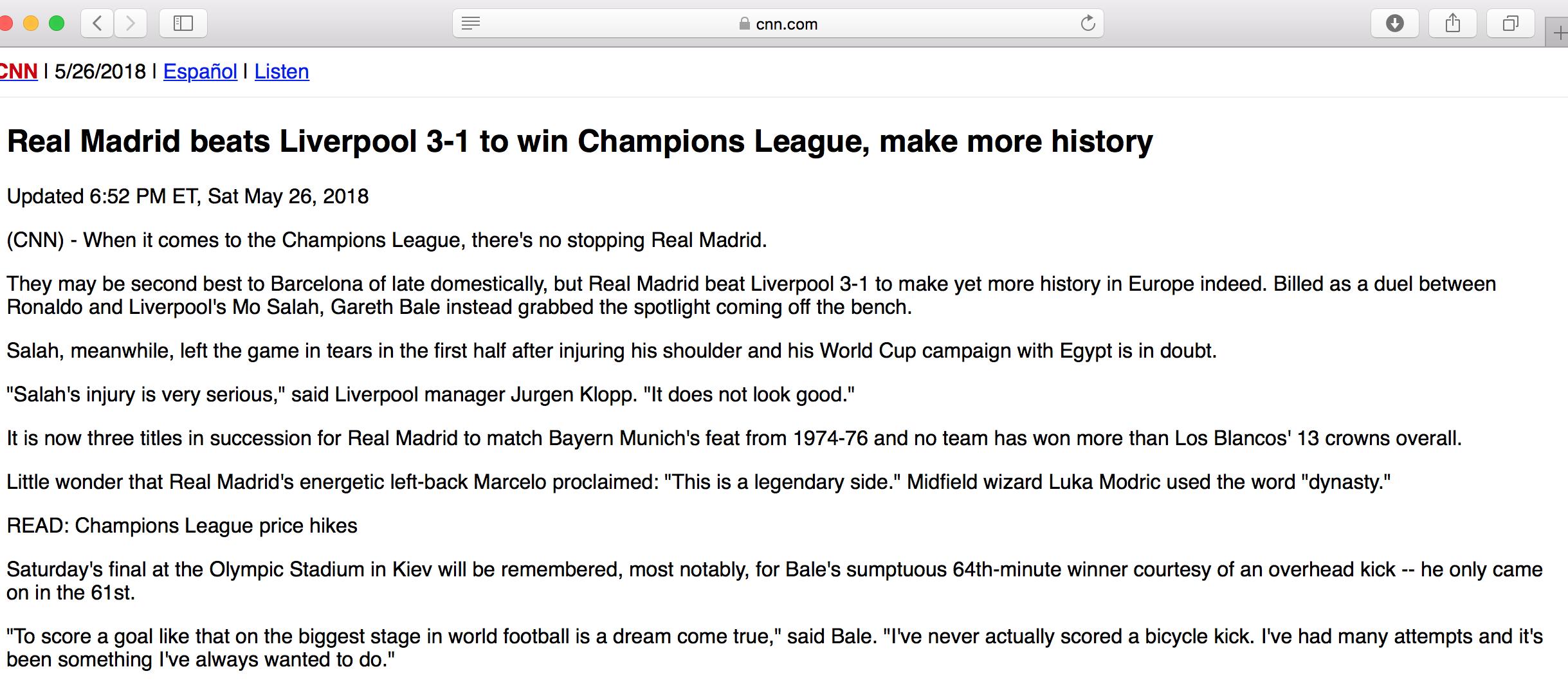The width and height of the screenshot is (1568, 687).
Task: Go forward to the next page
Action: (x=131, y=24)
